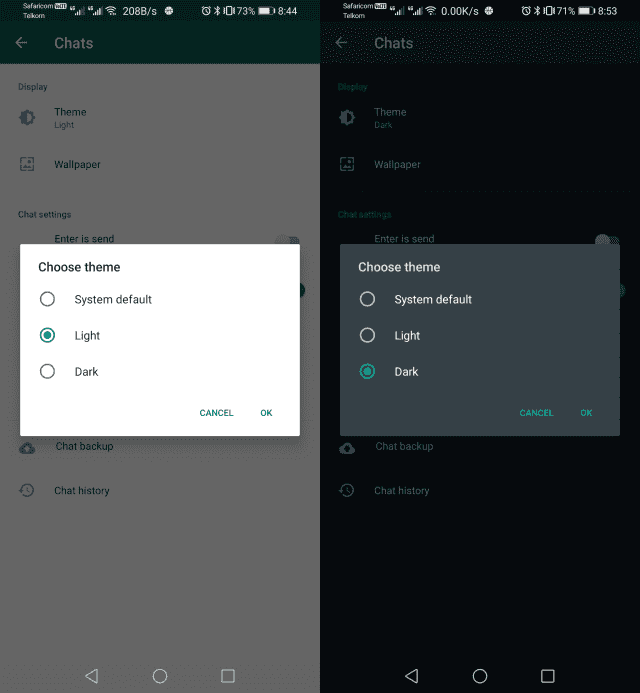Choose System default in dark dialog
The image size is (640, 693).
[x=367, y=299]
